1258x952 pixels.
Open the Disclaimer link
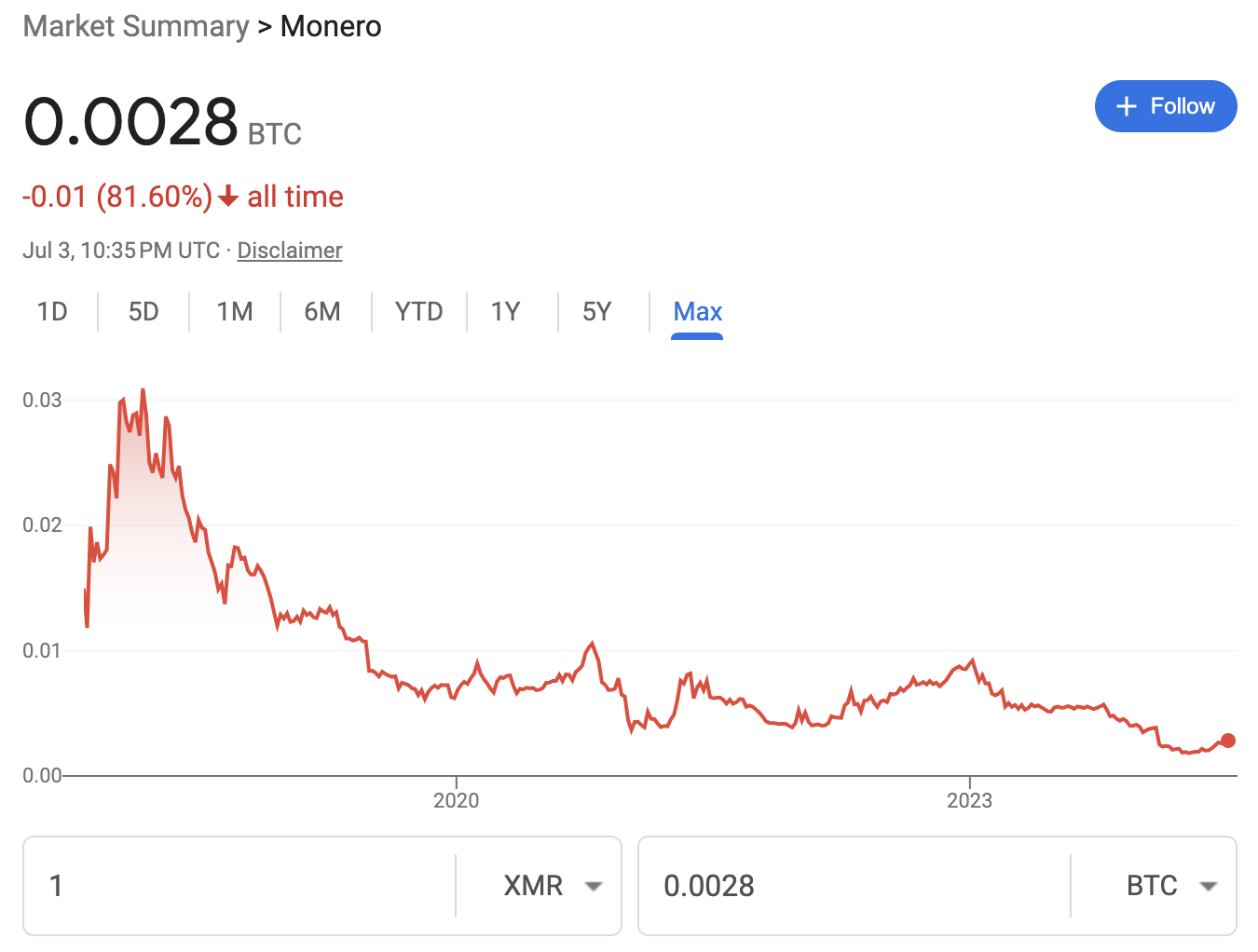[x=290, y=251]
